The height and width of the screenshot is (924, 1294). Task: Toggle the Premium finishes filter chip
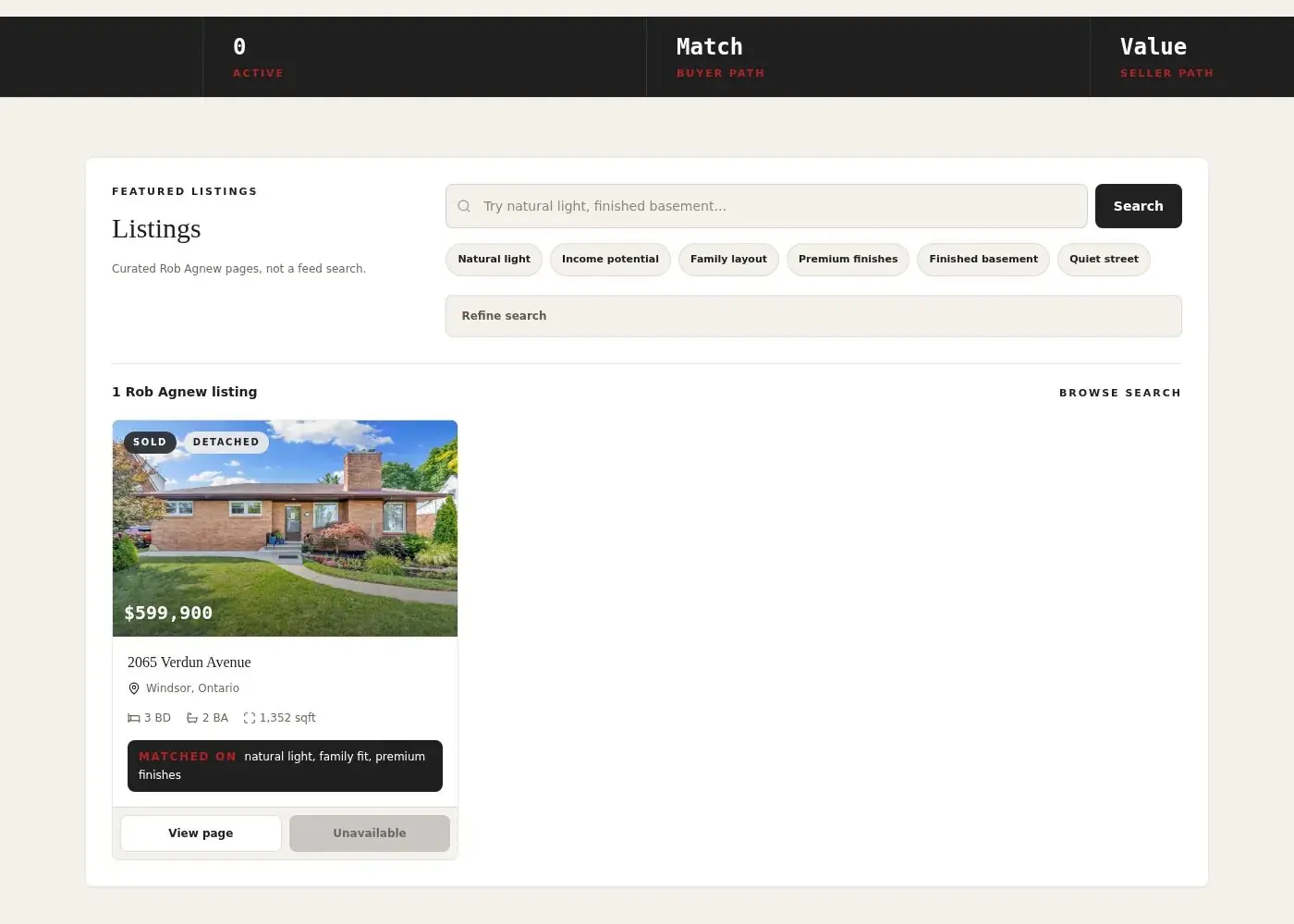[x=848, y=260]
